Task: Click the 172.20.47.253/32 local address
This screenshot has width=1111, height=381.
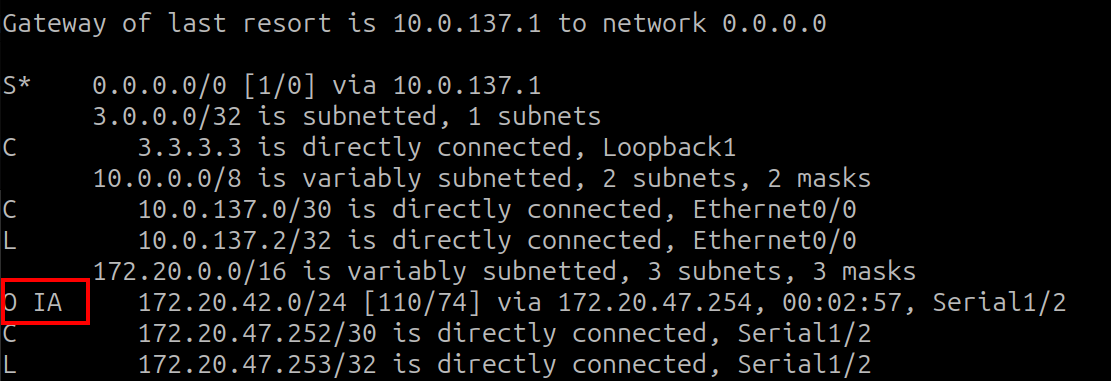Action: point(257,365)
